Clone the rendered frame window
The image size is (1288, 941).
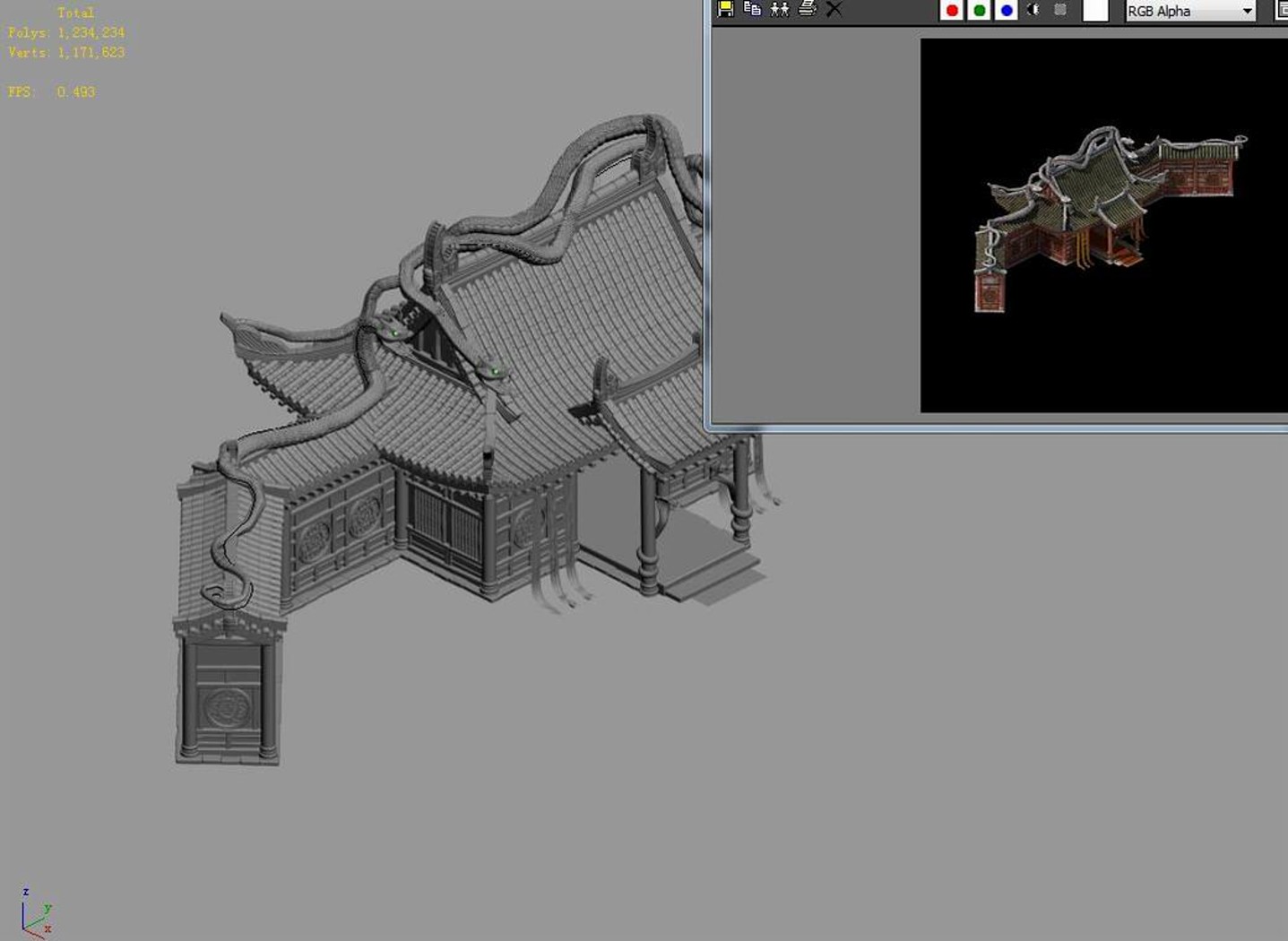click(780, 9)
